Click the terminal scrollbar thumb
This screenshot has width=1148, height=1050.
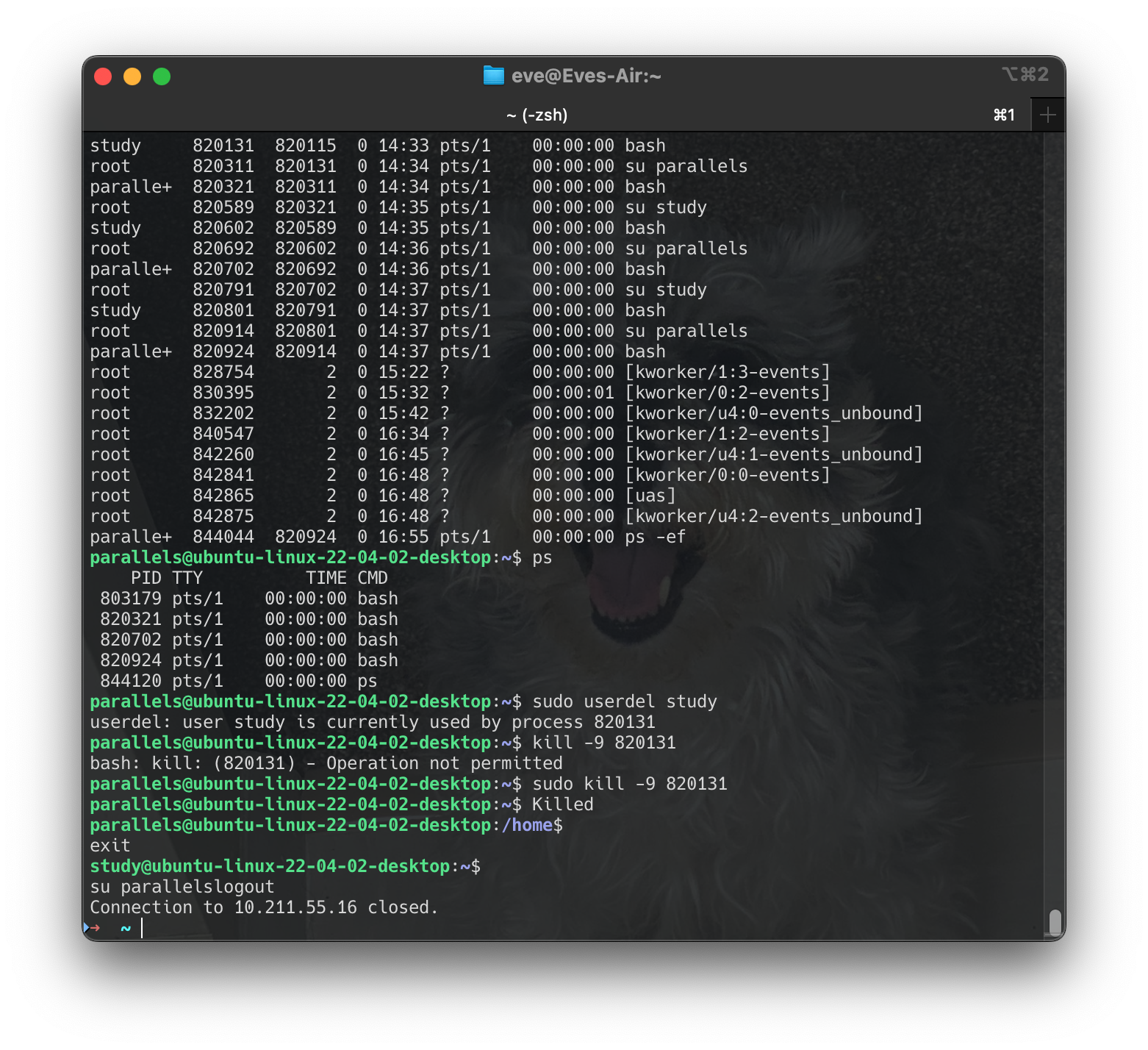[x=1055, y=921]
